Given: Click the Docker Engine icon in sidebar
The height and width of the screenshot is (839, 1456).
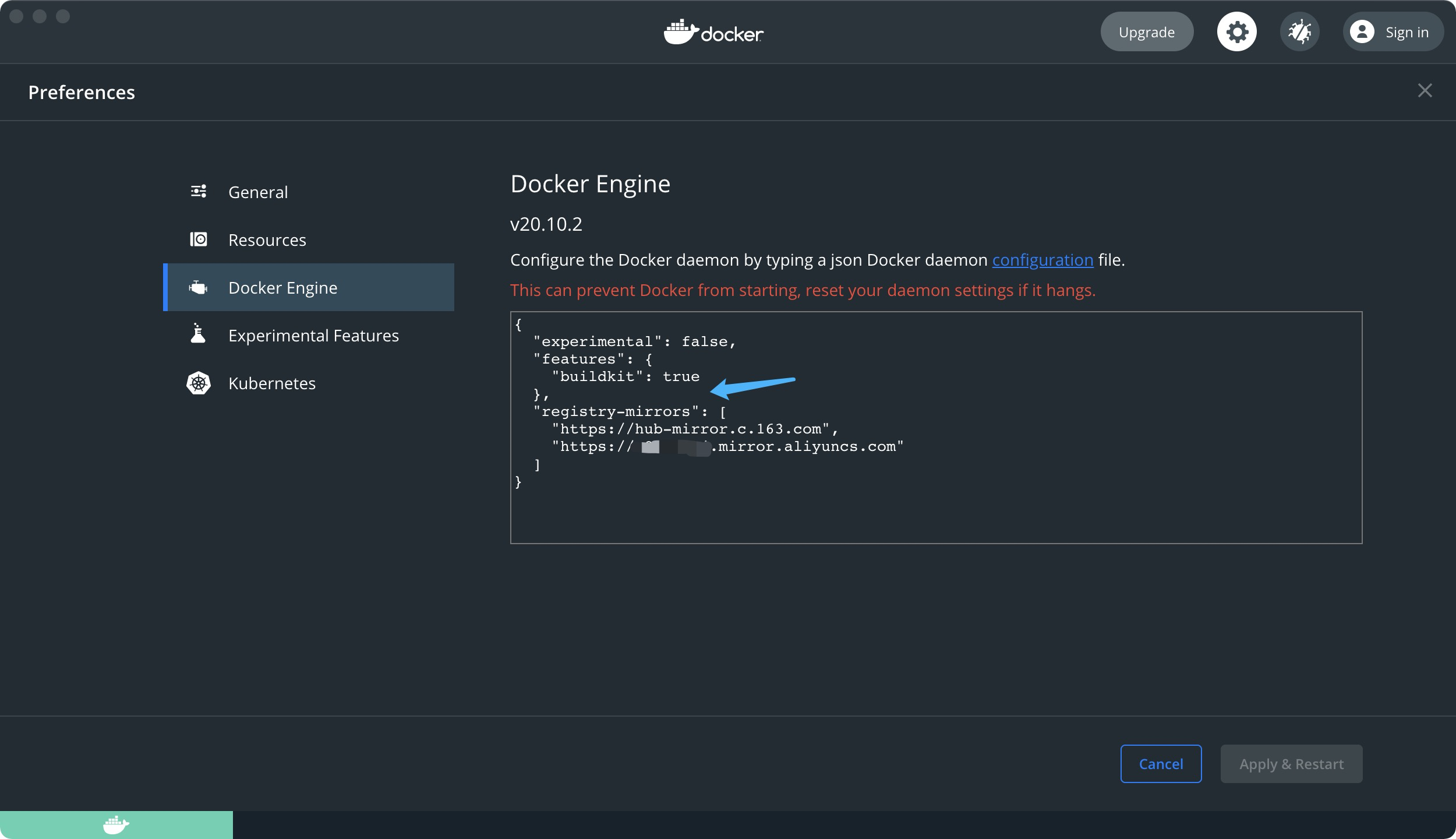Looking at the screenshot, I should coord(198,287).
